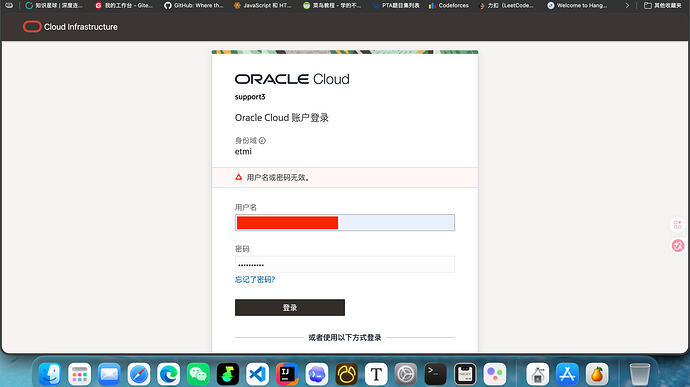Open the 知识星球 bookmark

click(x=54, y=6)
